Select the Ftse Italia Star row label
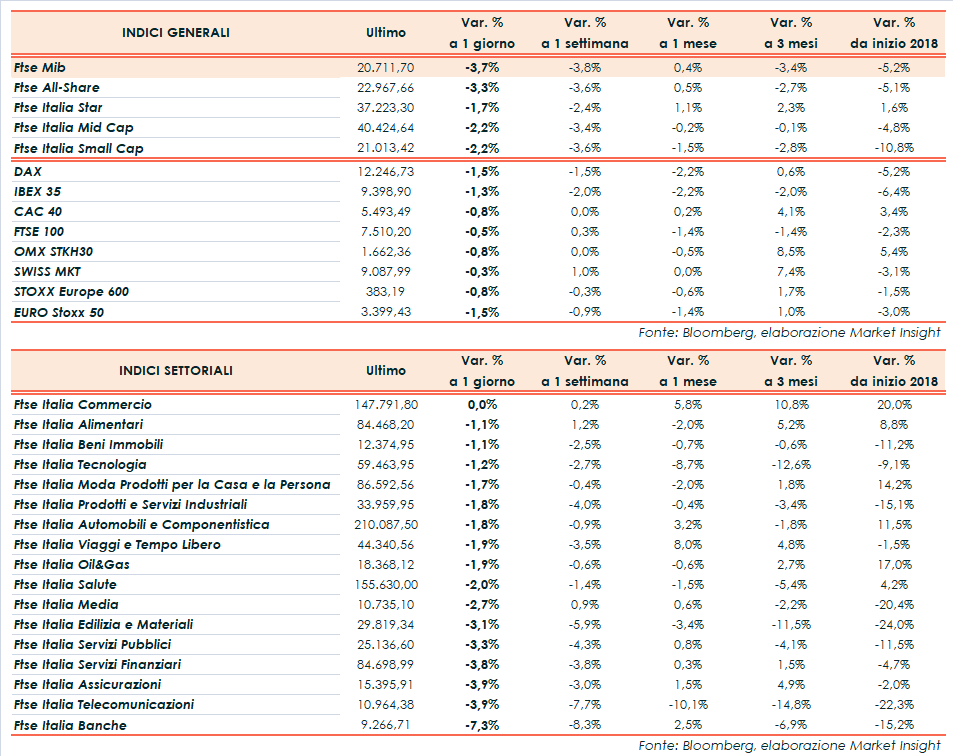The width and height of the screenshot is (953, 756). pos(59,107)
